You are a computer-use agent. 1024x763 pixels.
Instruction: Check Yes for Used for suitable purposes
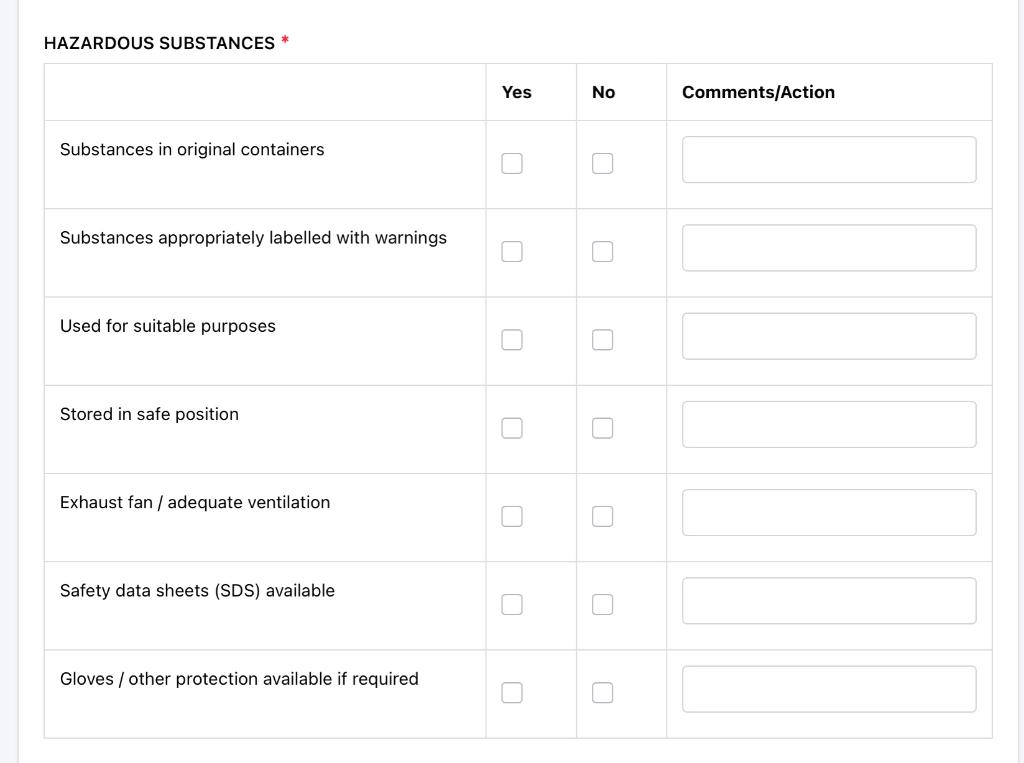(512, 340)
